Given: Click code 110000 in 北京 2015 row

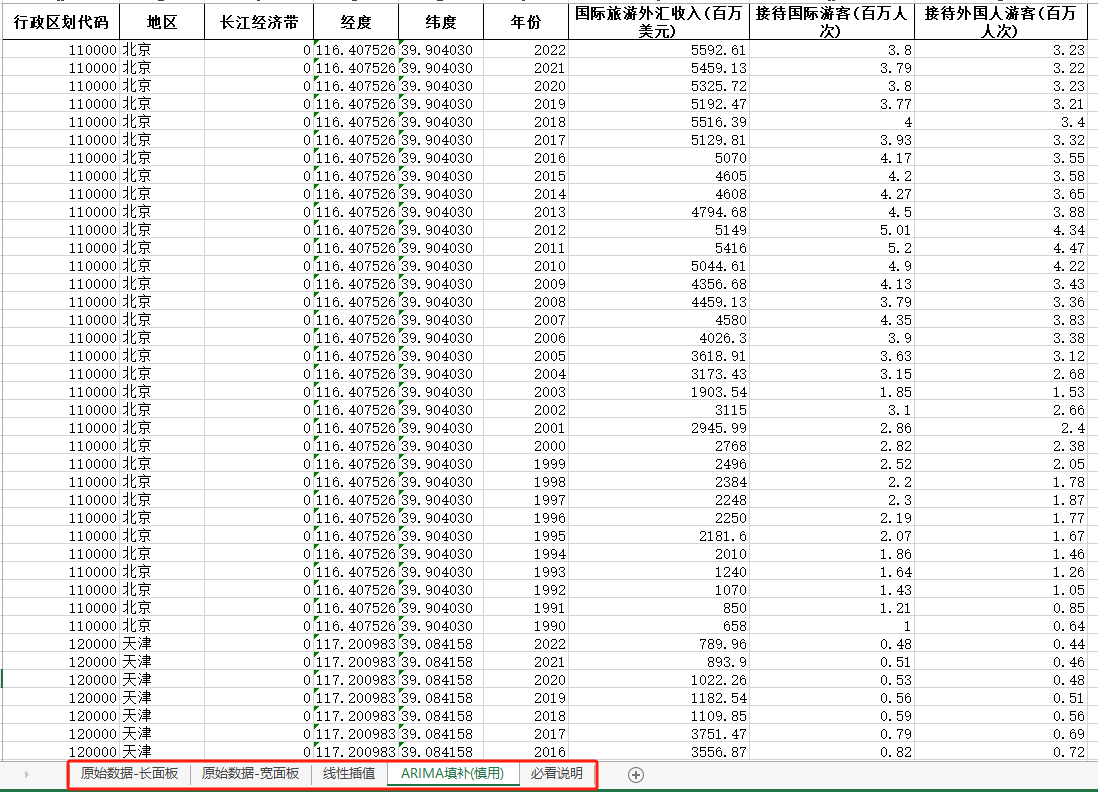Looking at the screenshot, I should (x=61, y=176).
